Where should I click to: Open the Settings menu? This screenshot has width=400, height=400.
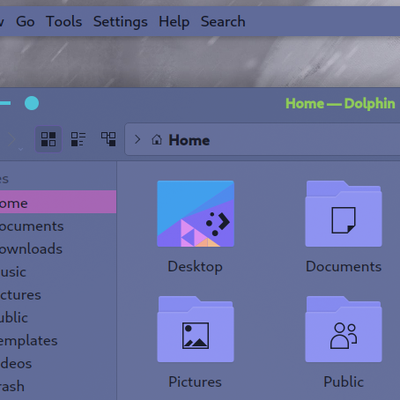pyautogui.click(x=120, y=22)
